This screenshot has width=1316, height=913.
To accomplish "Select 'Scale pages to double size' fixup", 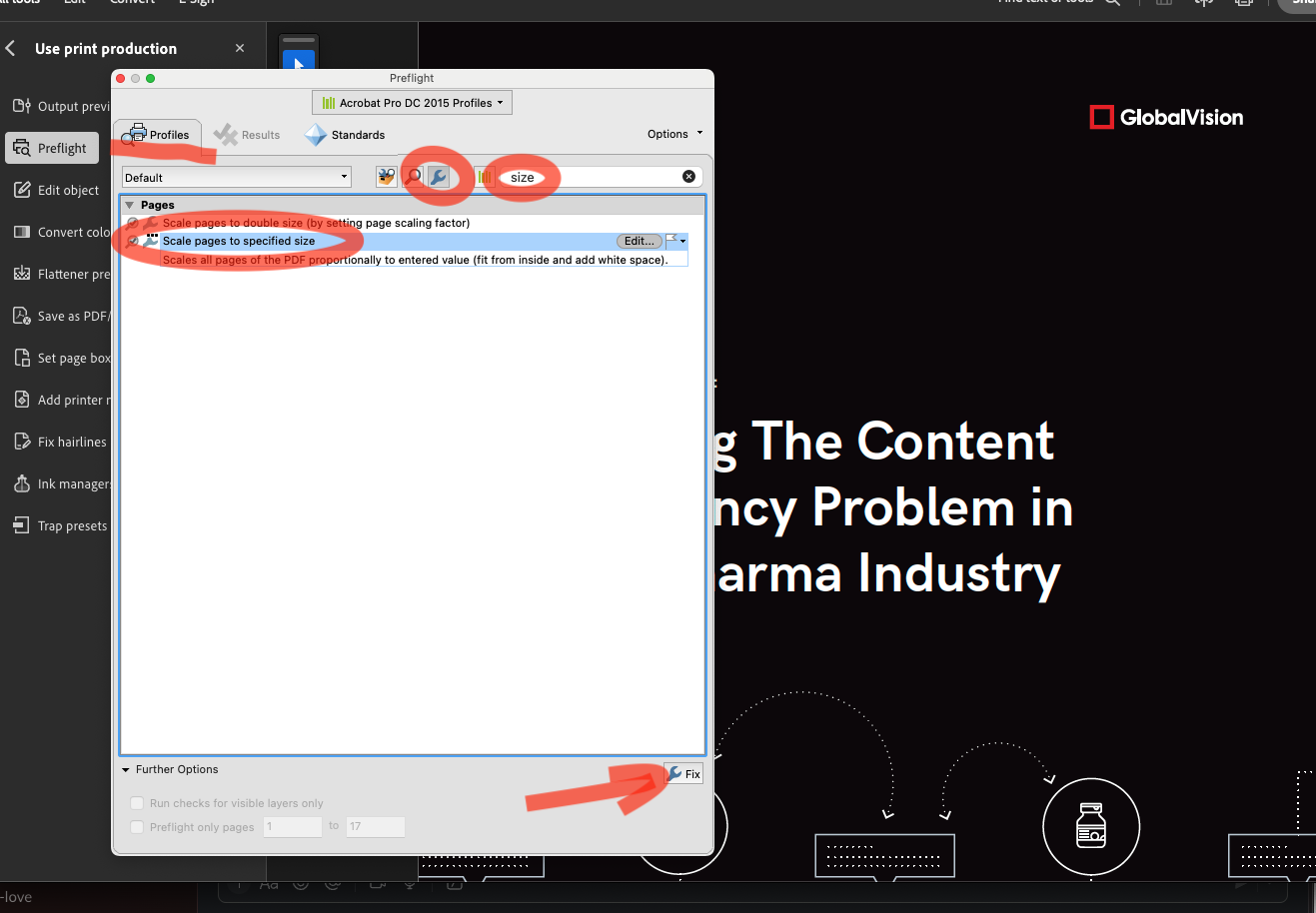I will coord(315,223).
